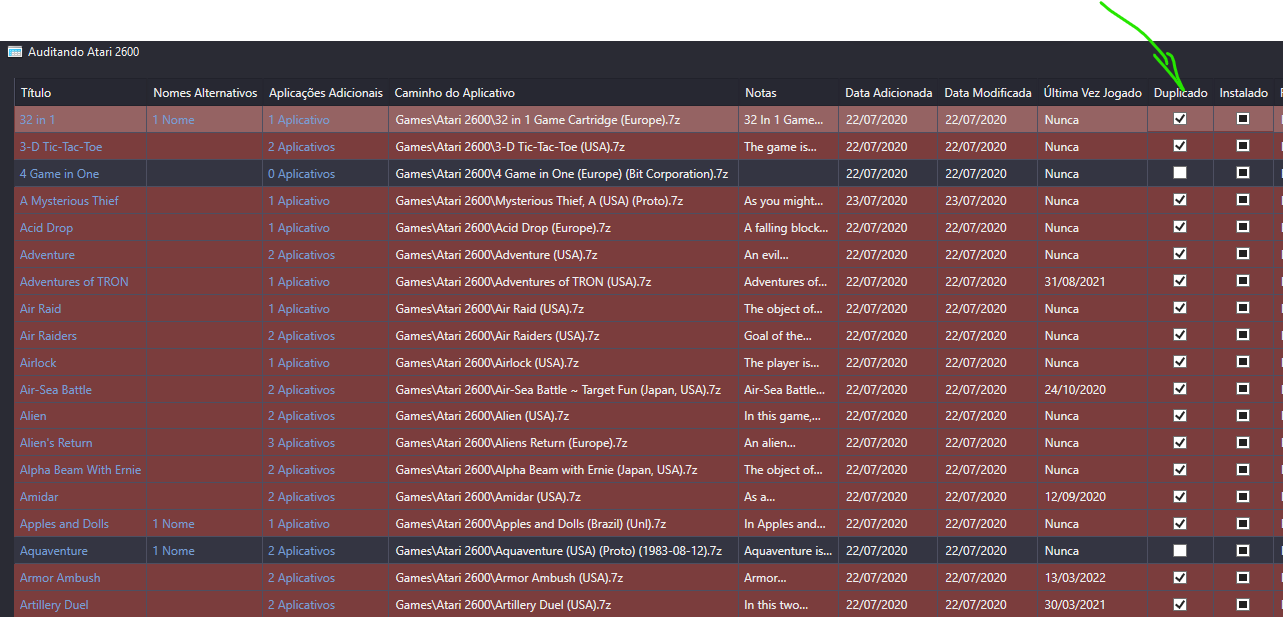Open the Aquaventure title link
Image resolution: width=1283 pixels, height=617 pixels.
(x=54, y=551)
